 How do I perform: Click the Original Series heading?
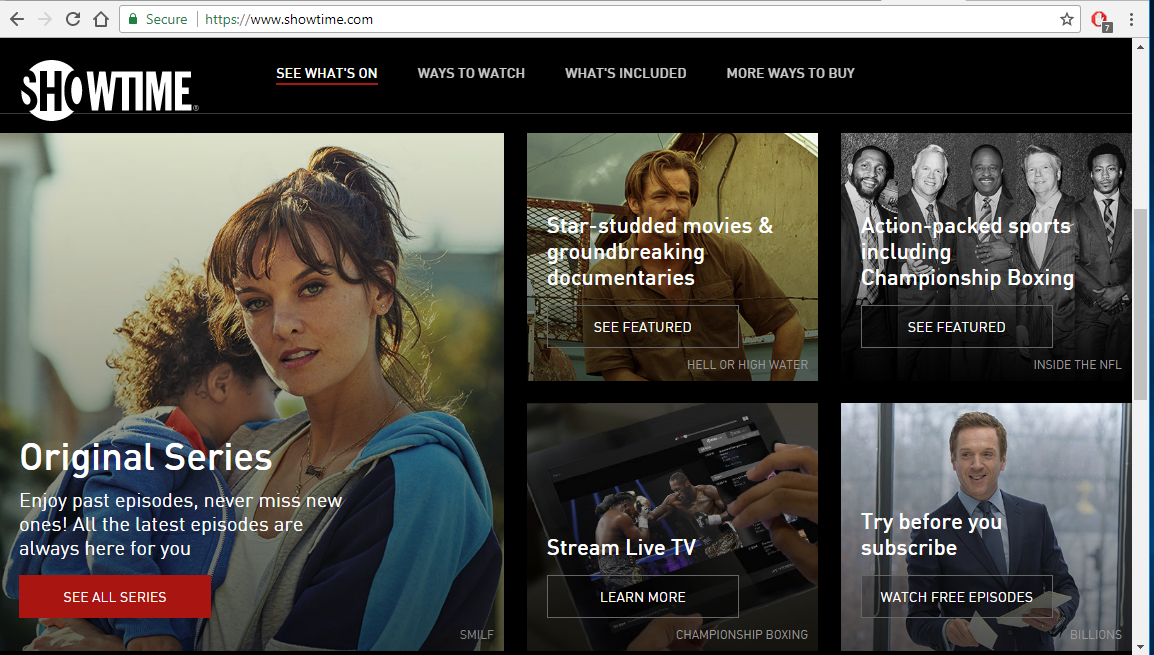point(146,457)
